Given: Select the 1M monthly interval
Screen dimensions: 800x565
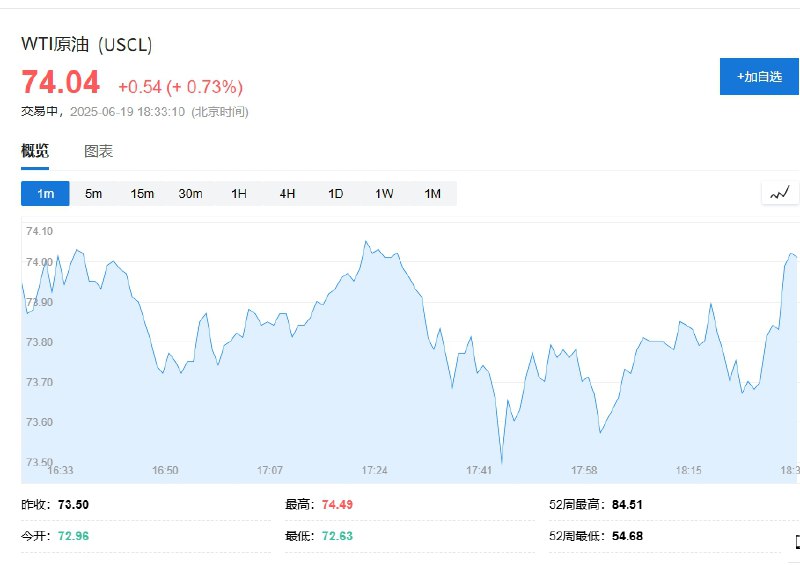Looking at the screenshot, I should click(433, 193).
